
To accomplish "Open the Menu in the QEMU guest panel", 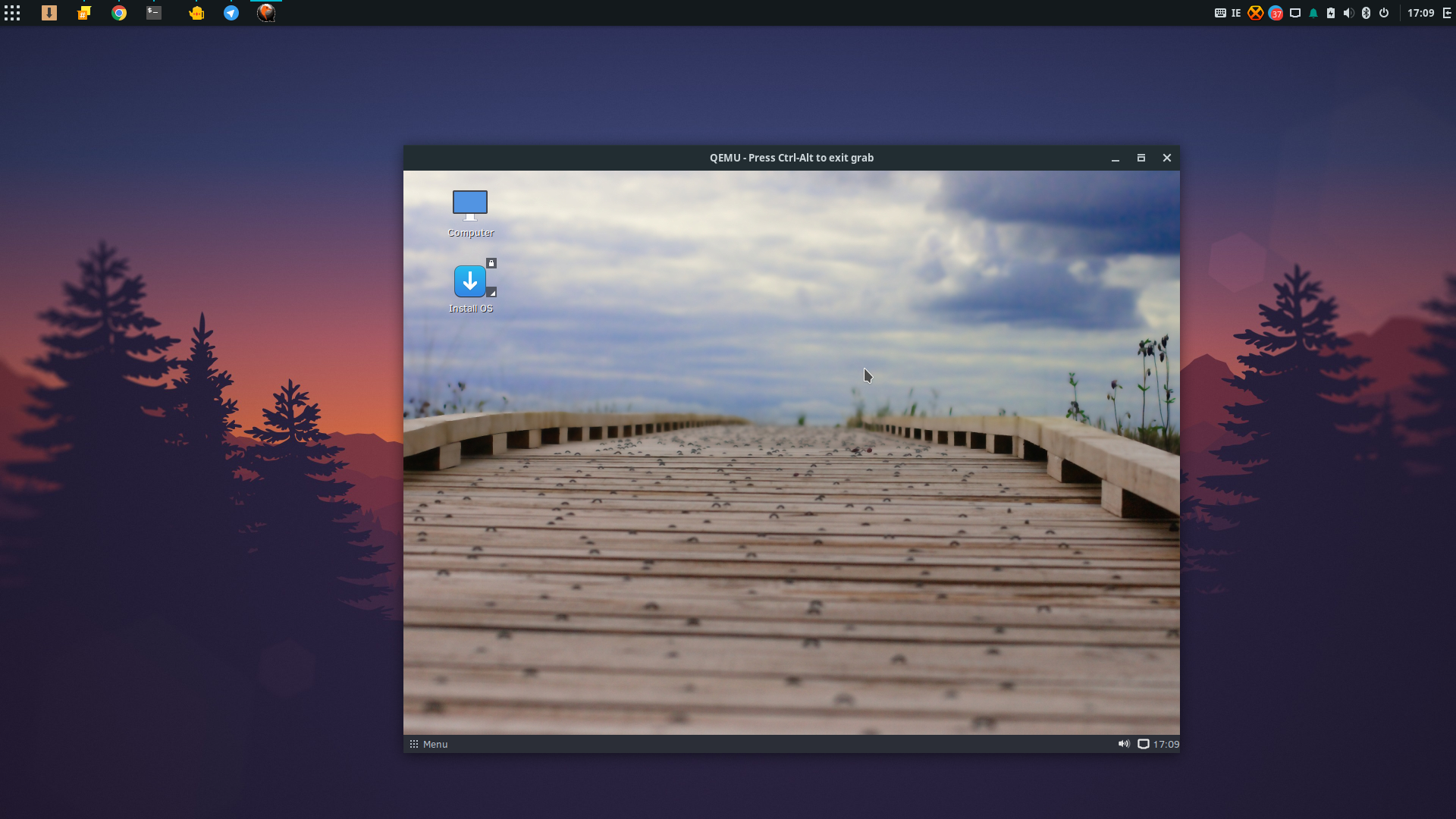I will [x=428, y=744].
